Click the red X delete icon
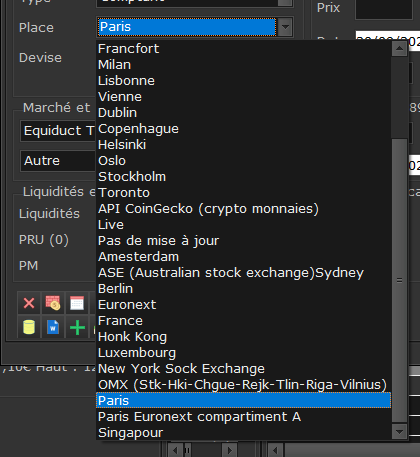420x457 pixels. coord(29,303)
